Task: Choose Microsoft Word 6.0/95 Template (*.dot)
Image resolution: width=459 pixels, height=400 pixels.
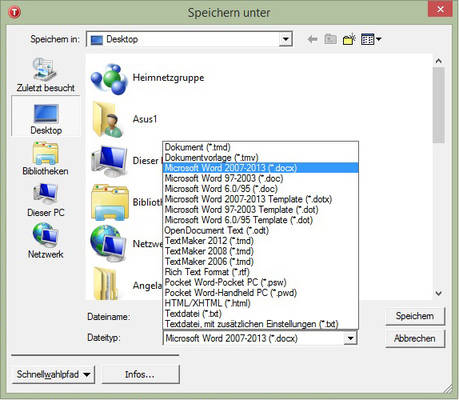Action: coord(261,220)
